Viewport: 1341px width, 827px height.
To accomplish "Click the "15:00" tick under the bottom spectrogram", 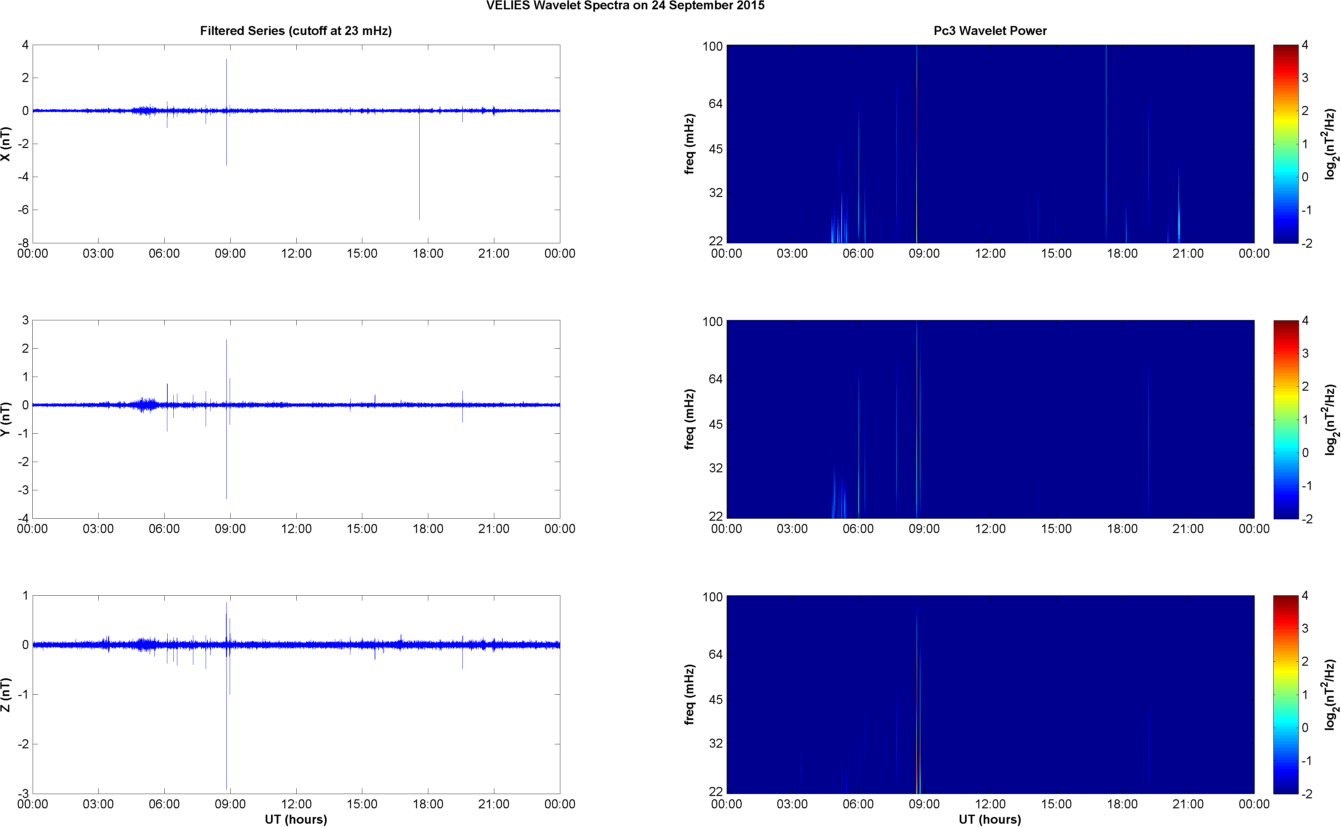I will point(1056,804).
